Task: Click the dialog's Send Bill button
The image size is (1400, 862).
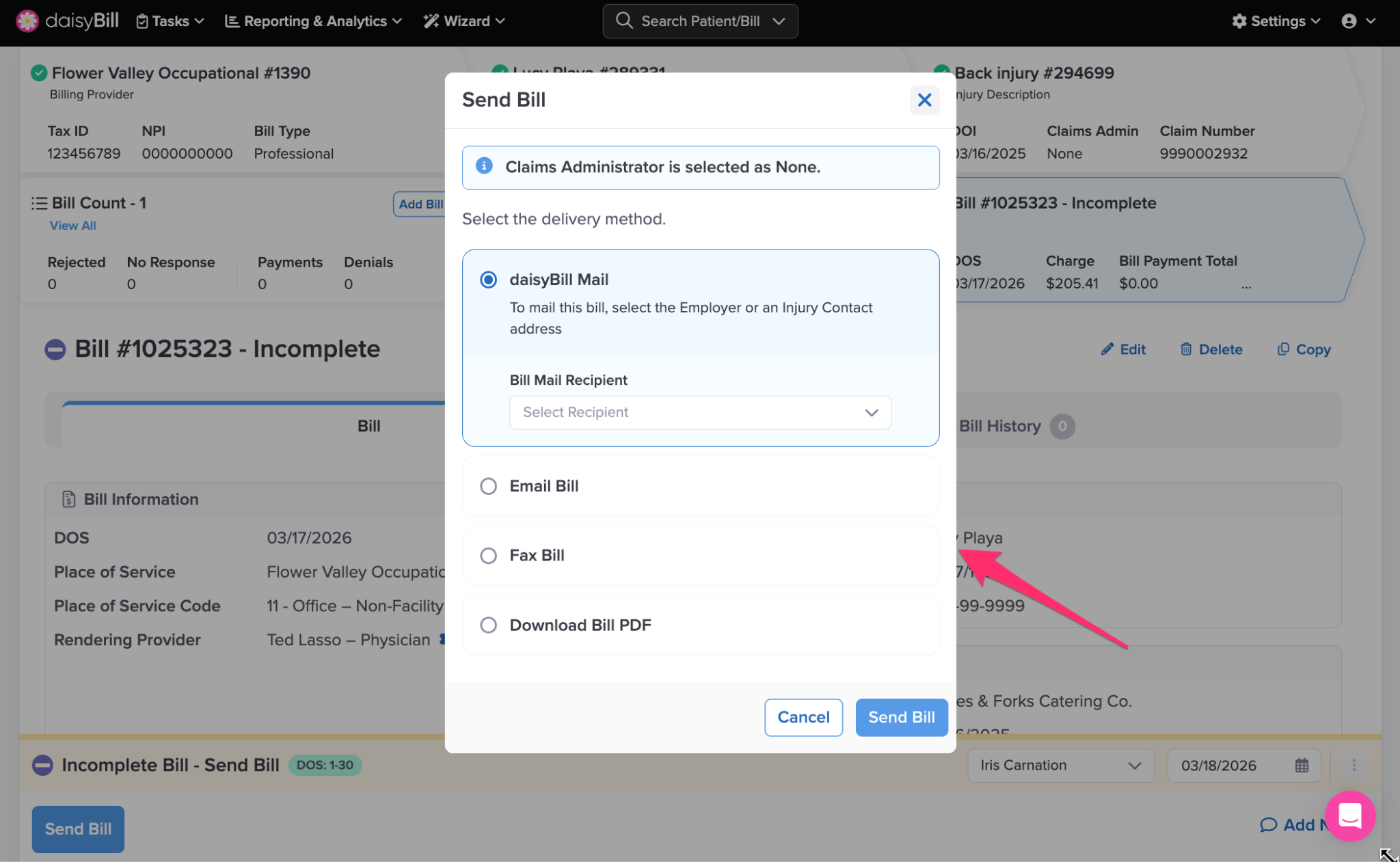Action: click(901, 717)
